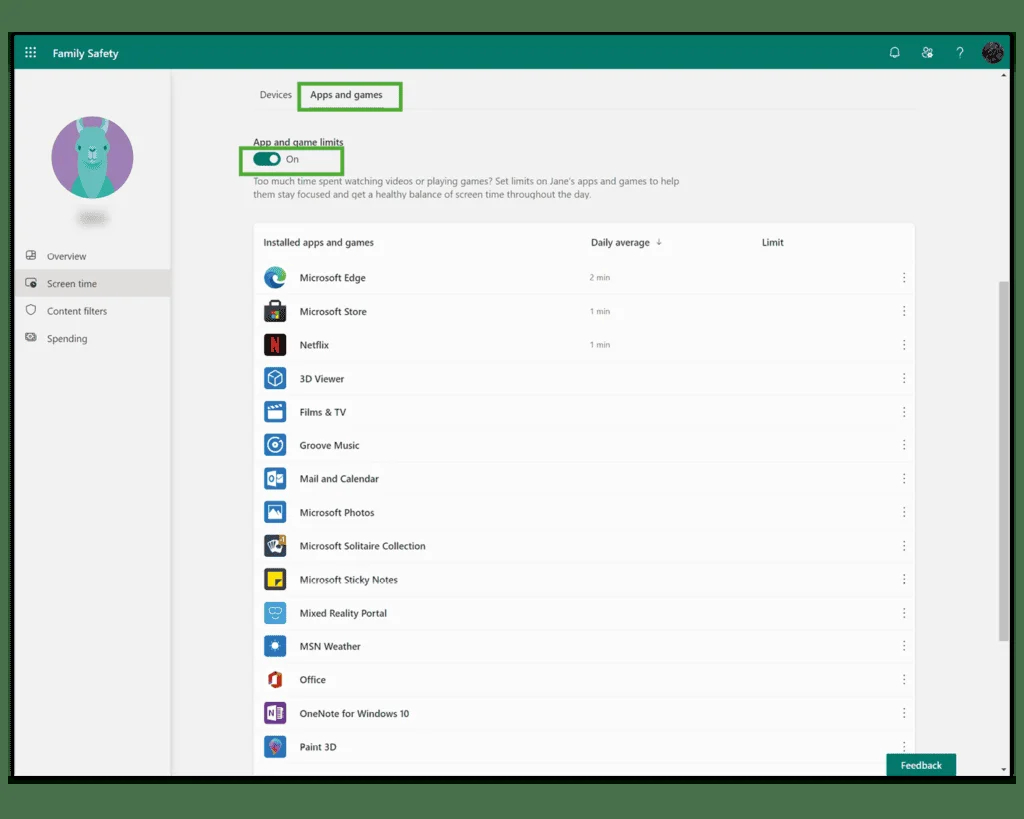Switch to the Devices tab

276,95
